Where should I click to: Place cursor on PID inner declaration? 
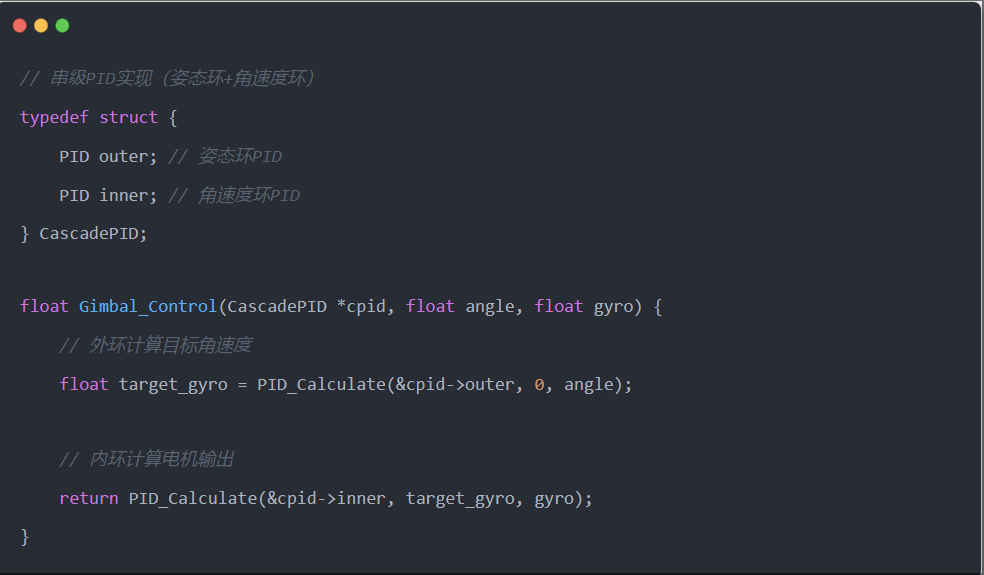tap(108, 195)
